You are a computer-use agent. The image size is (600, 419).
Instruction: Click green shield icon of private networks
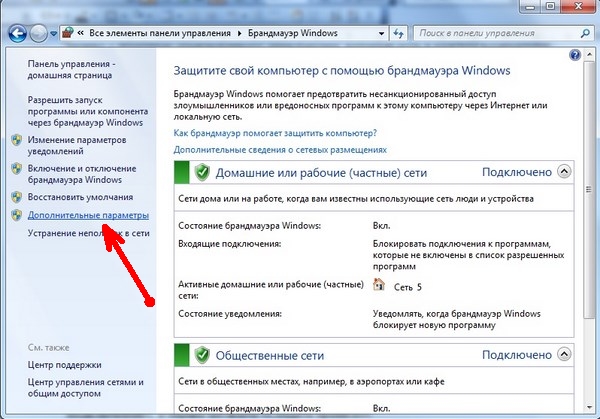point(202,172)
